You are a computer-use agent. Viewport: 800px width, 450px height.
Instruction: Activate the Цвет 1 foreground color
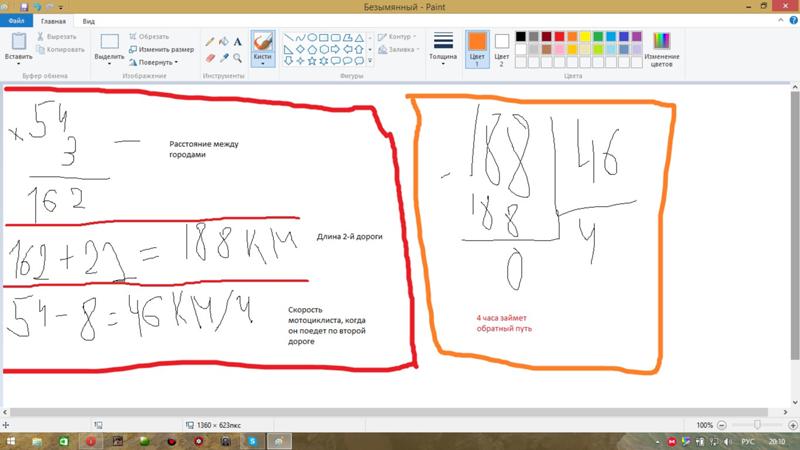point(476,47)
